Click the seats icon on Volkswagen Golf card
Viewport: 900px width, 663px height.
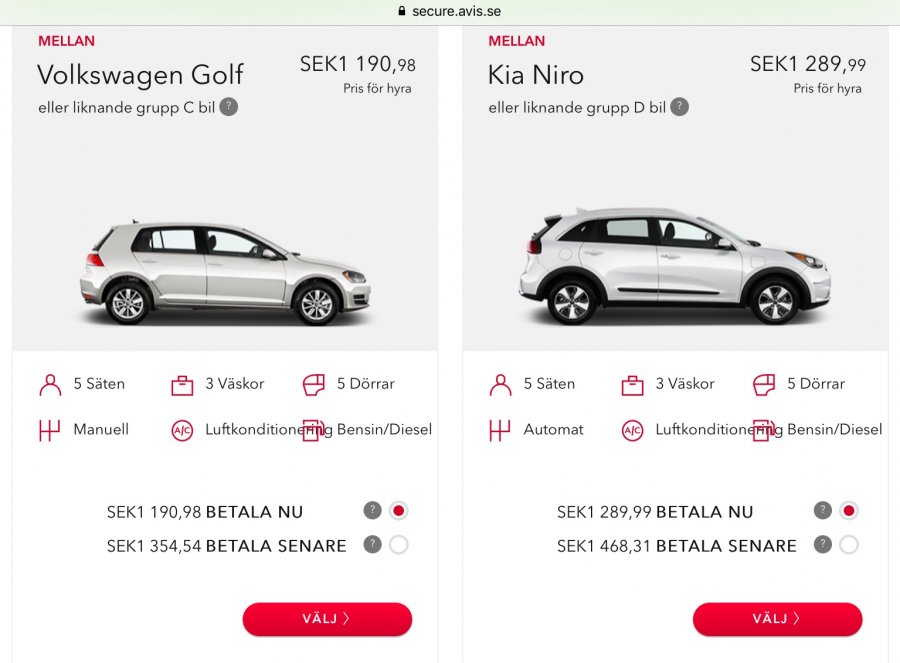(x=50, y=385)
